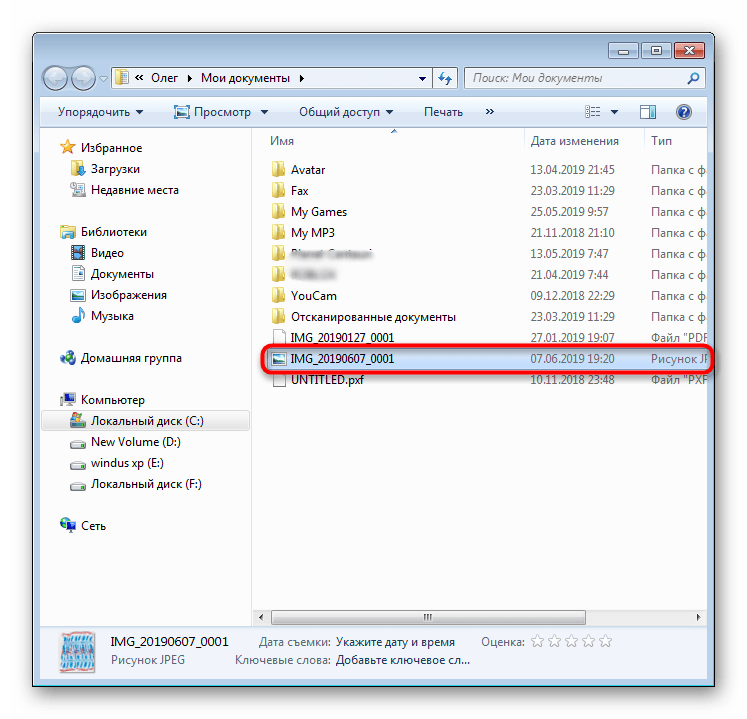Click the first rating star in details pane
The width and height of the screenshot is (747, 719).
coord(537,642)
